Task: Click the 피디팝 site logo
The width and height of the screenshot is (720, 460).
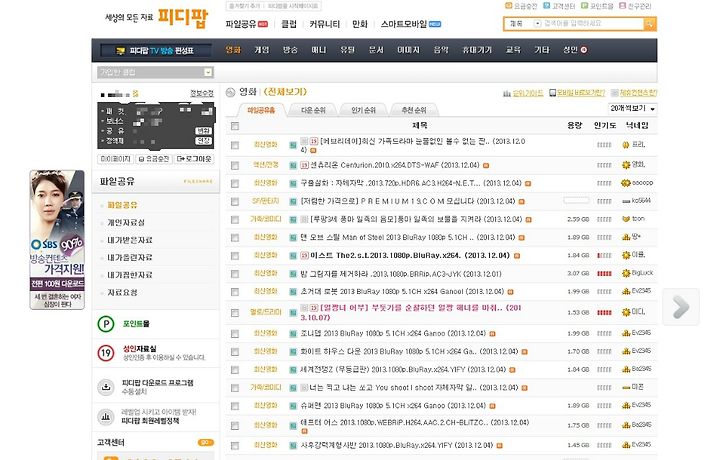Action: 183,18
